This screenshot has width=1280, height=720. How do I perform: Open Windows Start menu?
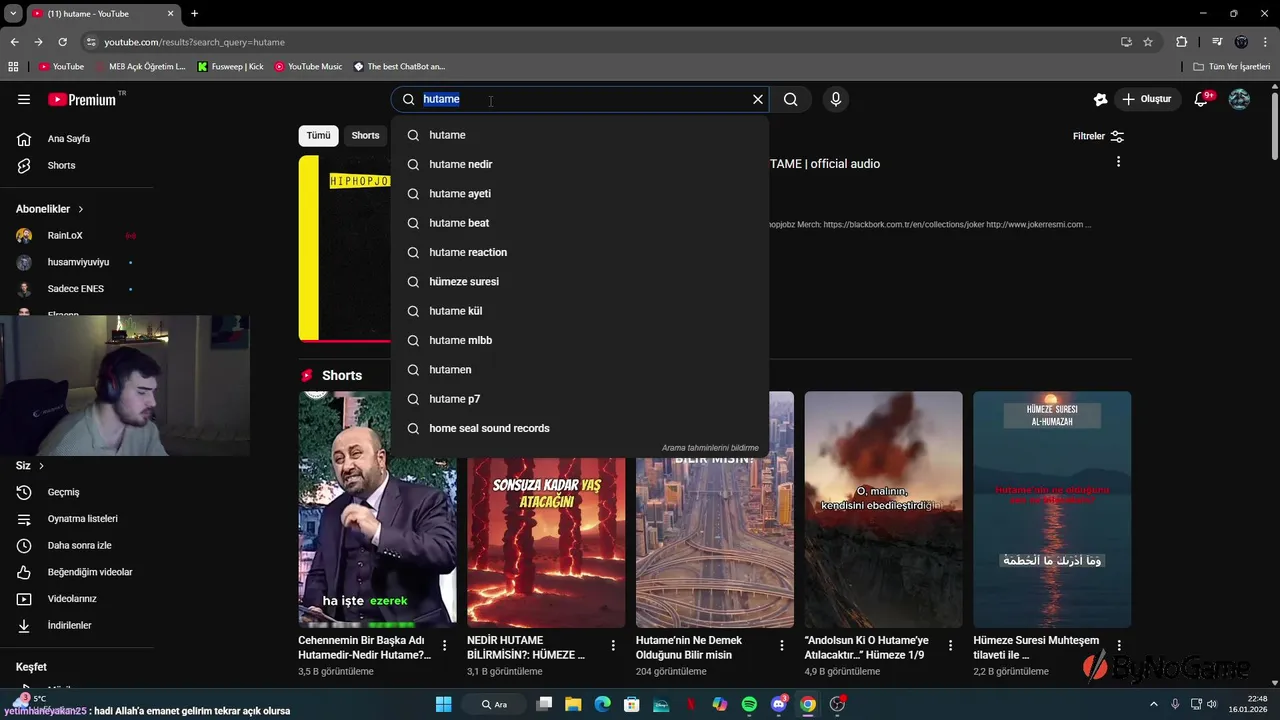pos(444,704)
